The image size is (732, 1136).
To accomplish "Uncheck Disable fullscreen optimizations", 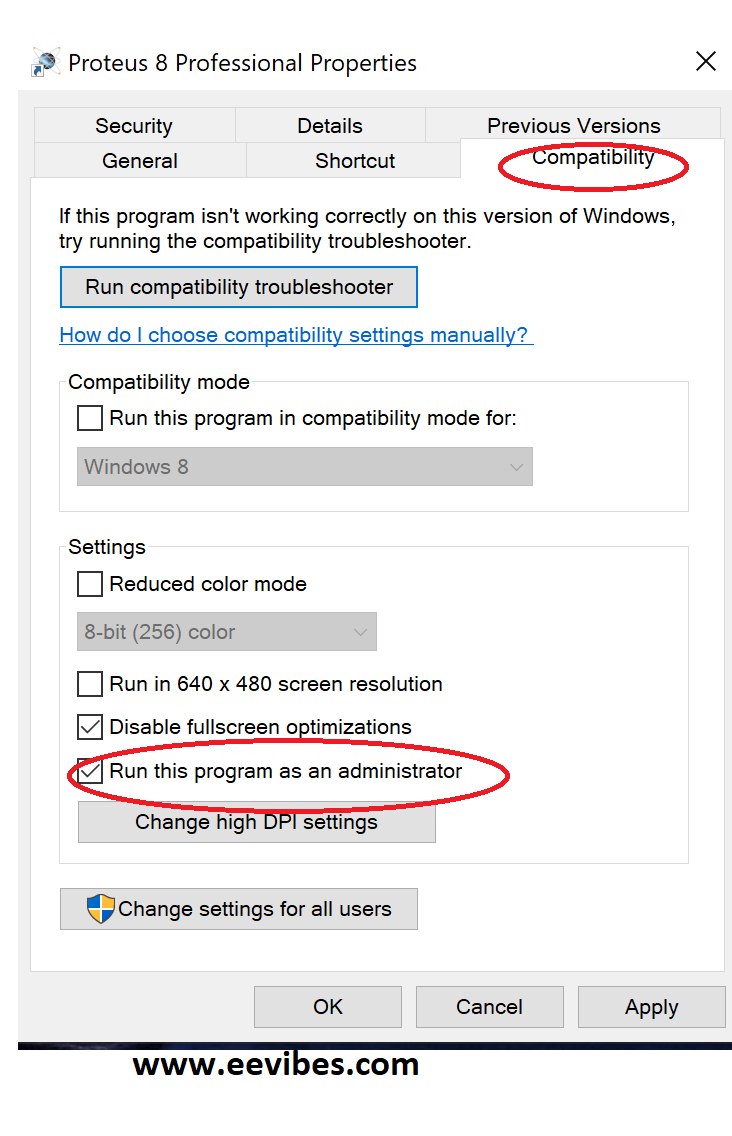I will coord(90,727).
